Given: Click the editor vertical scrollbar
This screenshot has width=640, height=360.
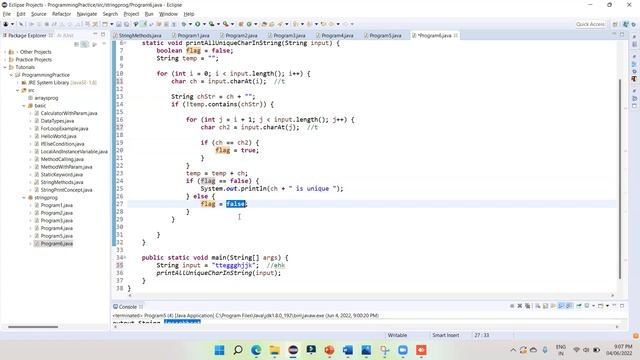Looking at the screenshot, I should click(620, 180).
